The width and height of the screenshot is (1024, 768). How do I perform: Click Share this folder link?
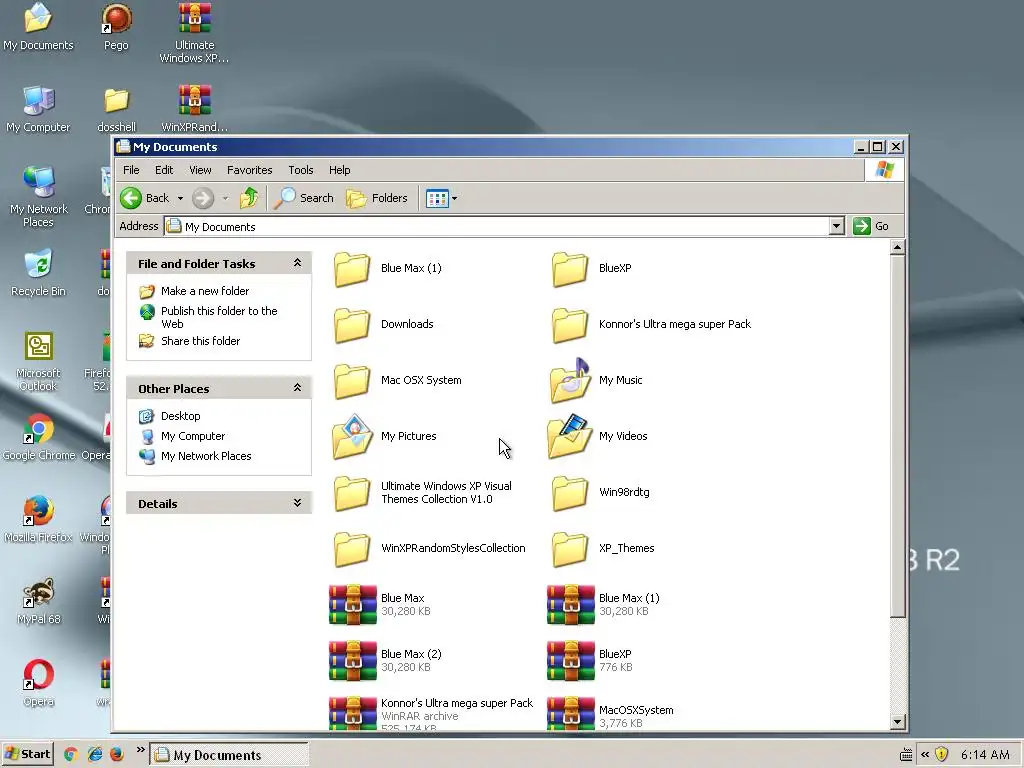200,341
